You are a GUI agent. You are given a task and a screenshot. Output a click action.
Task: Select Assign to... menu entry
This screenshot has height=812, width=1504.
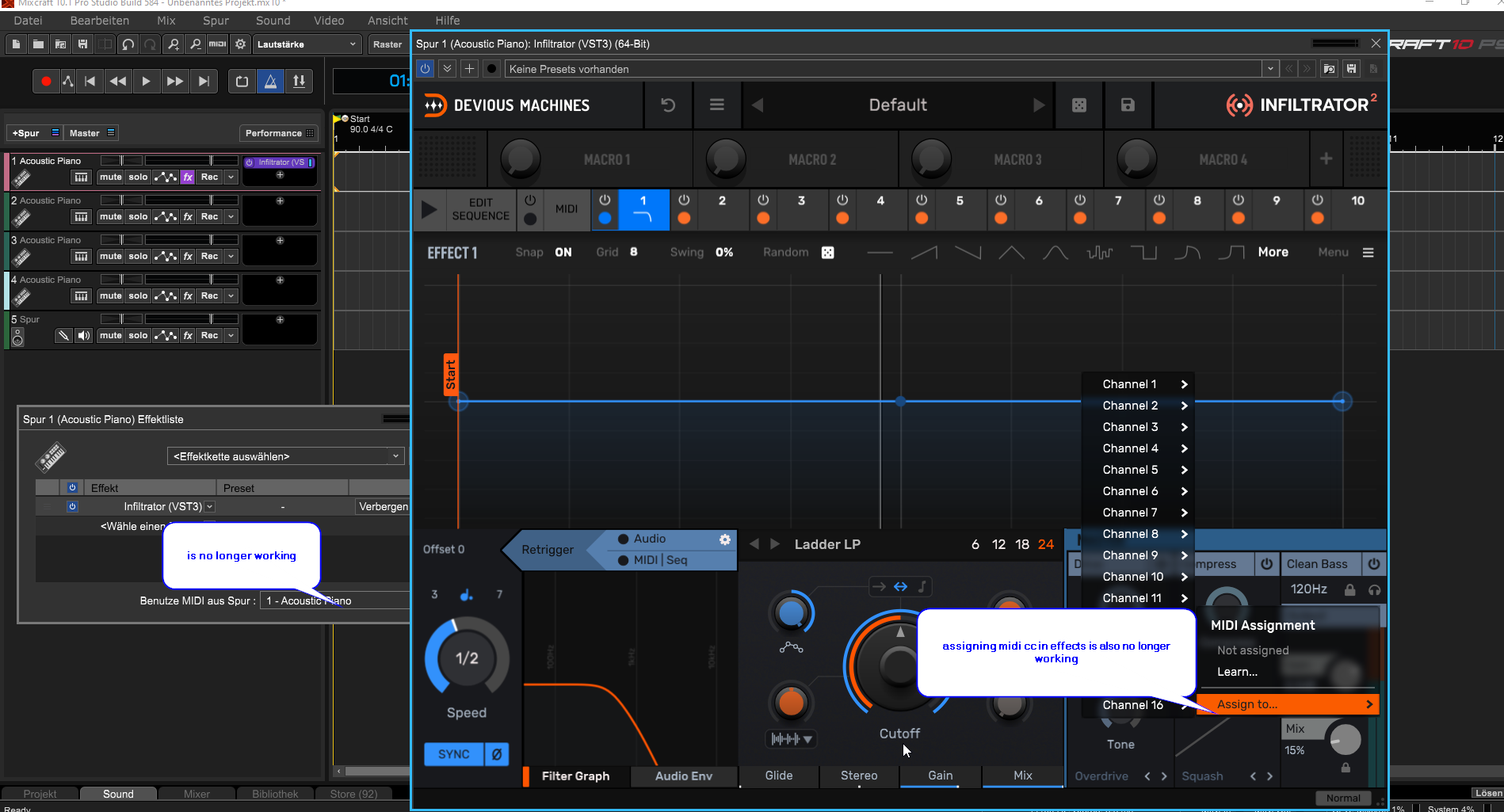(x=1288, y=704)
